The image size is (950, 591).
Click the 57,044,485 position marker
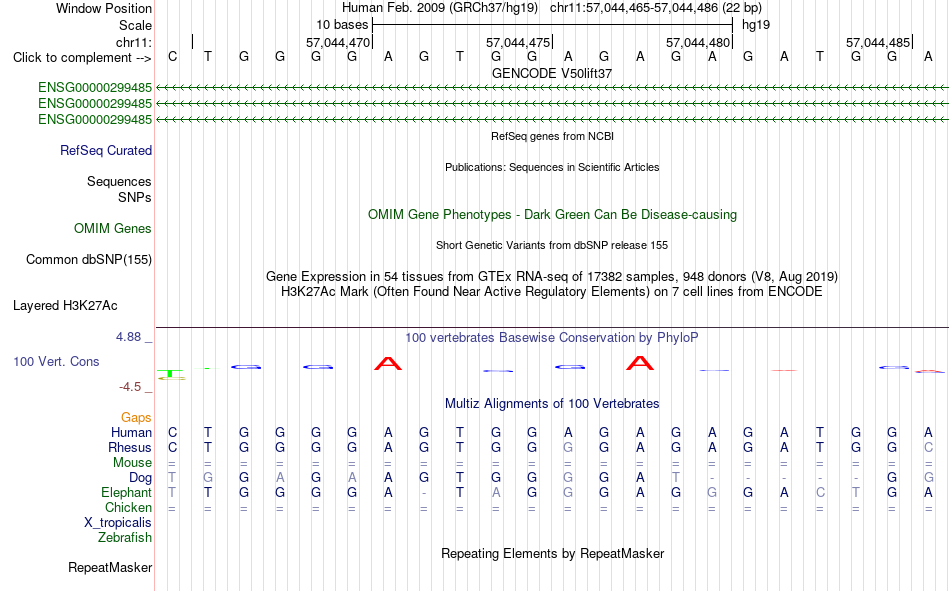point(878,42)
